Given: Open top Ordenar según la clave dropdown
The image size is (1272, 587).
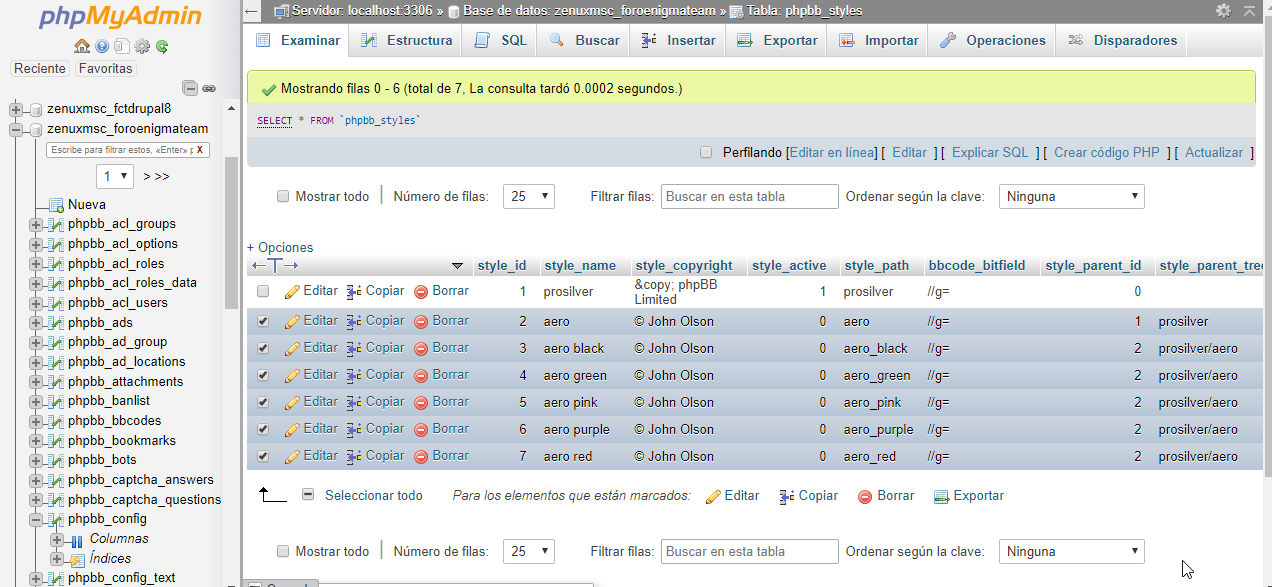Looking at the screenshot, I should [x=1071, y=197].
